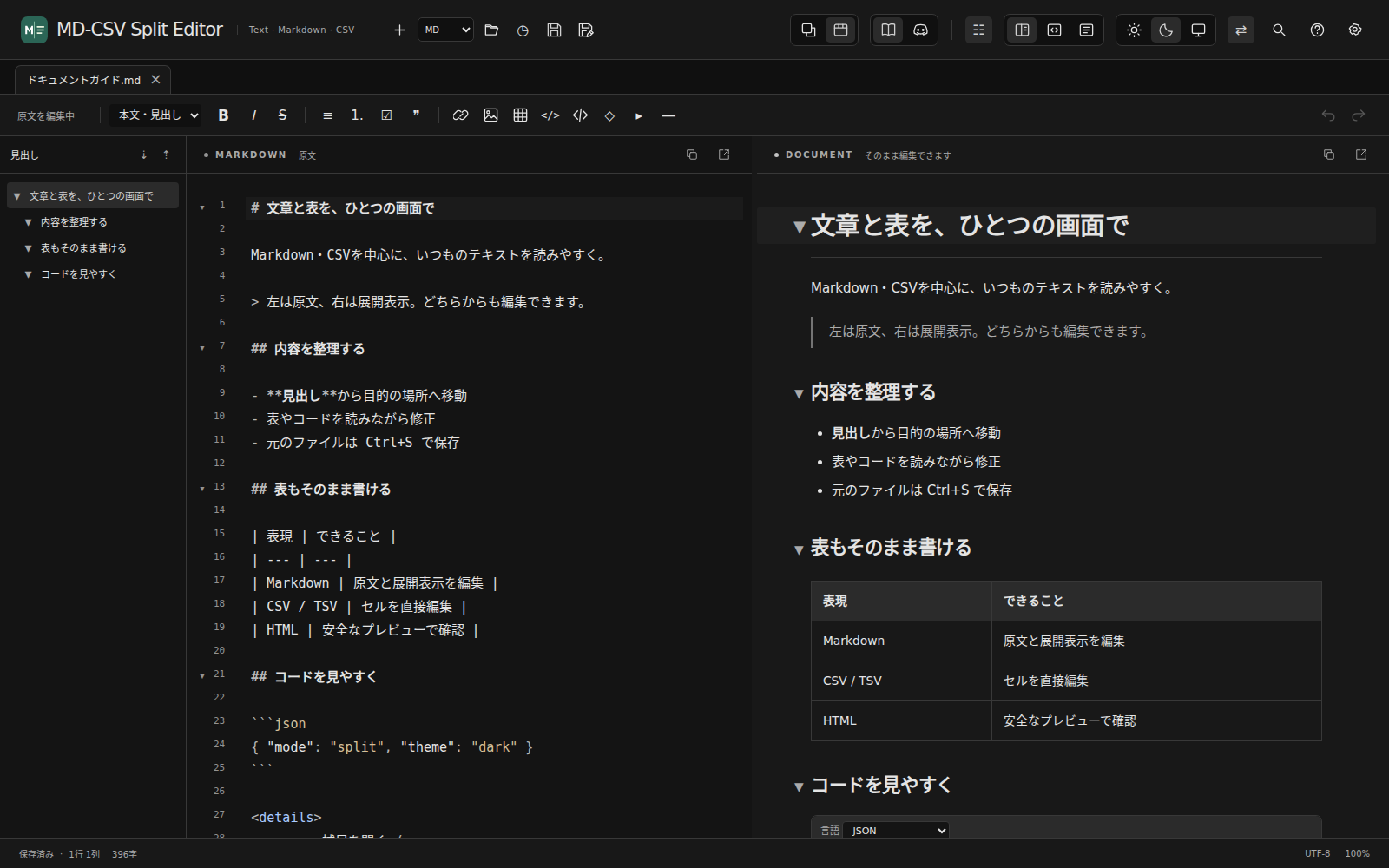Select the system theme monitor icon
Viewport: 1389px width, 868px height.
1198,30
